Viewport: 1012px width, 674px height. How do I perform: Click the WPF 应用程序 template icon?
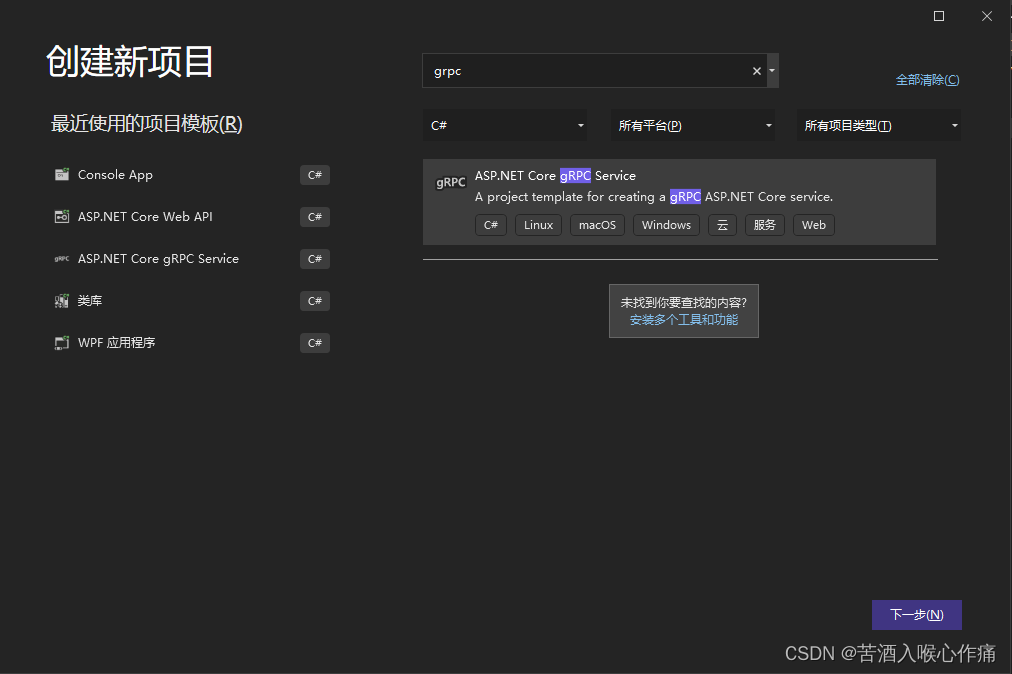click(x=61, y=342)
